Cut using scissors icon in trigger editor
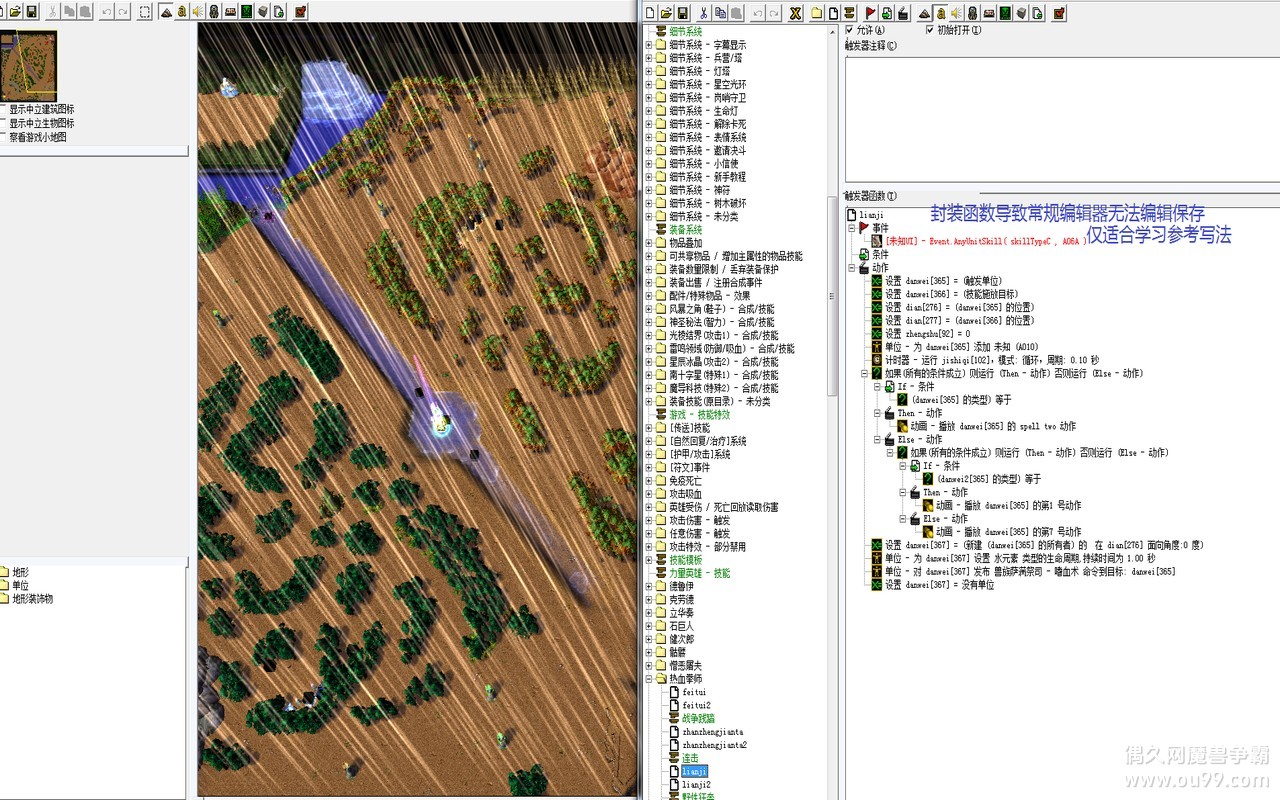The image size is (1280, 800). click(x=704, y=13)
